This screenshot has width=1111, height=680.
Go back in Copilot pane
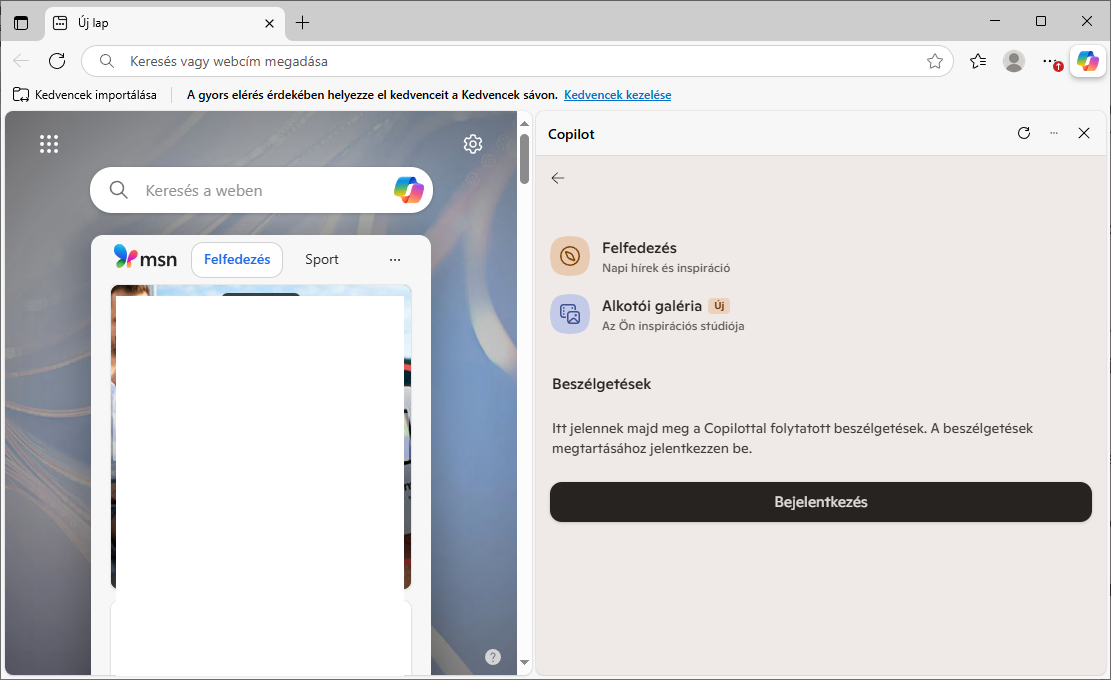pos(558,178)
